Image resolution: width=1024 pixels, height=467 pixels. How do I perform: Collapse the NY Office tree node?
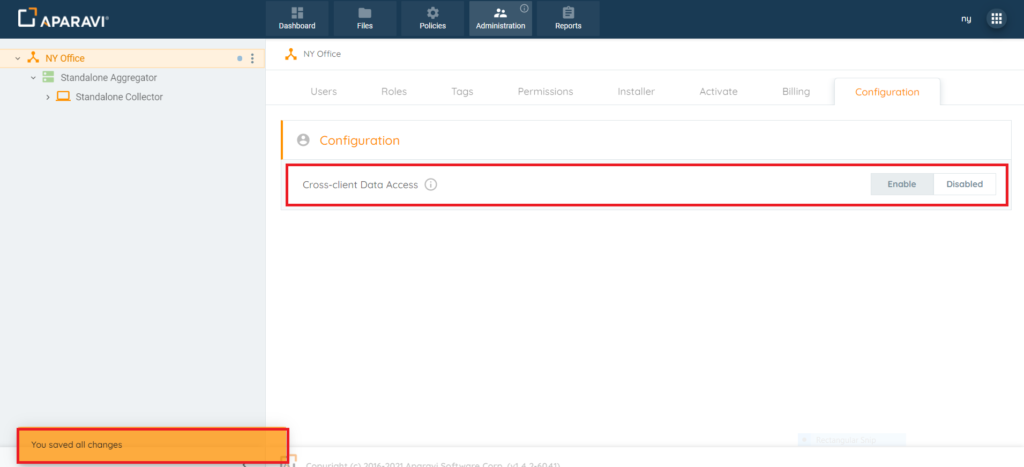pyautogui.click(x=18, y=58)
